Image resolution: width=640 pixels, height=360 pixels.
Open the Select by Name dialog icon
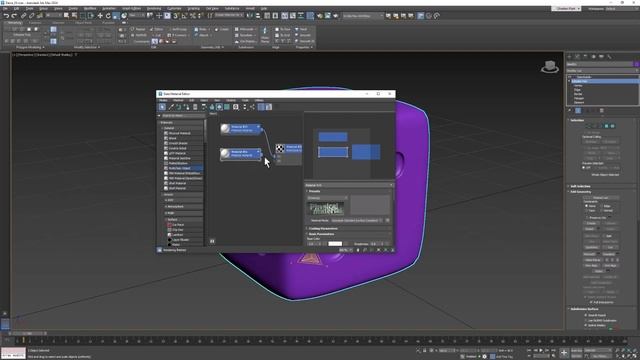click(74, 16)
